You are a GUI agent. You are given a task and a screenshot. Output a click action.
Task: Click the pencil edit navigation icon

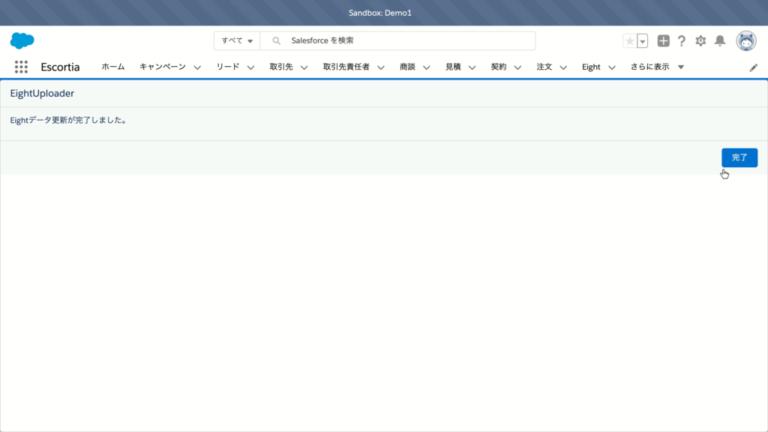click(x=753, y=67)
